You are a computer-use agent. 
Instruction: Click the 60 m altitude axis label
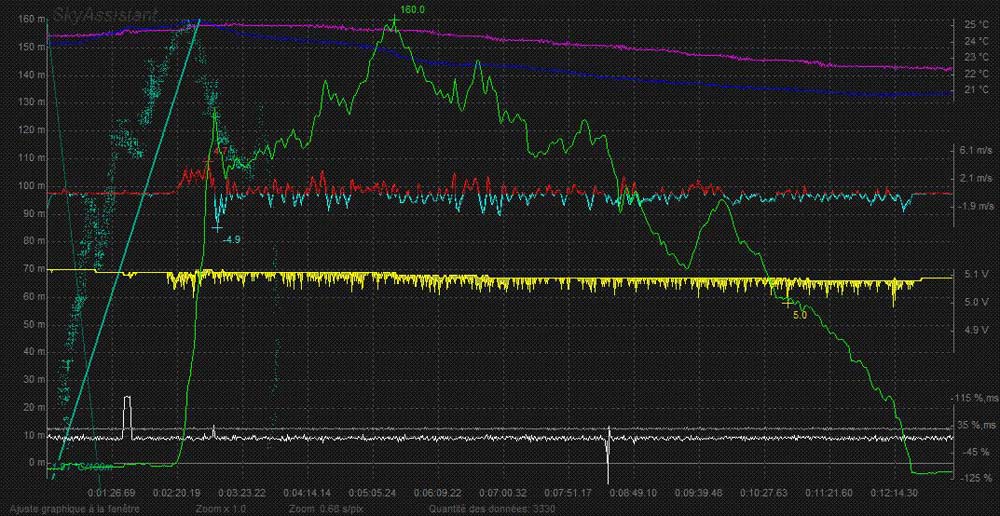pos(34,297)
